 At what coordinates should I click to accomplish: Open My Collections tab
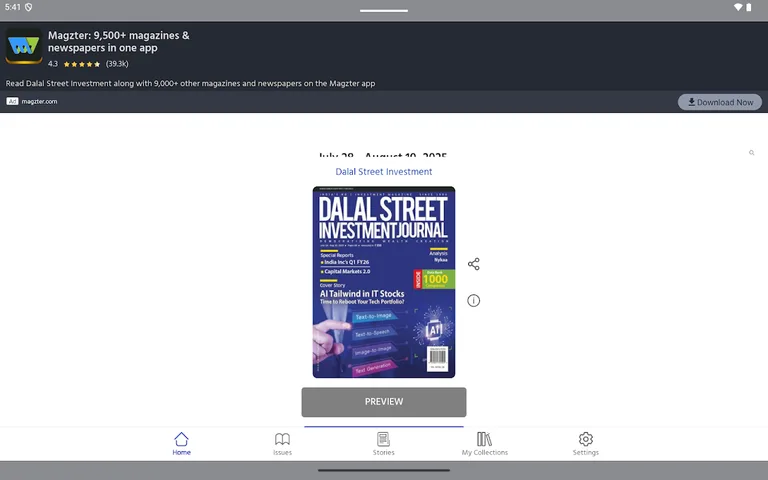coord(484,444)
